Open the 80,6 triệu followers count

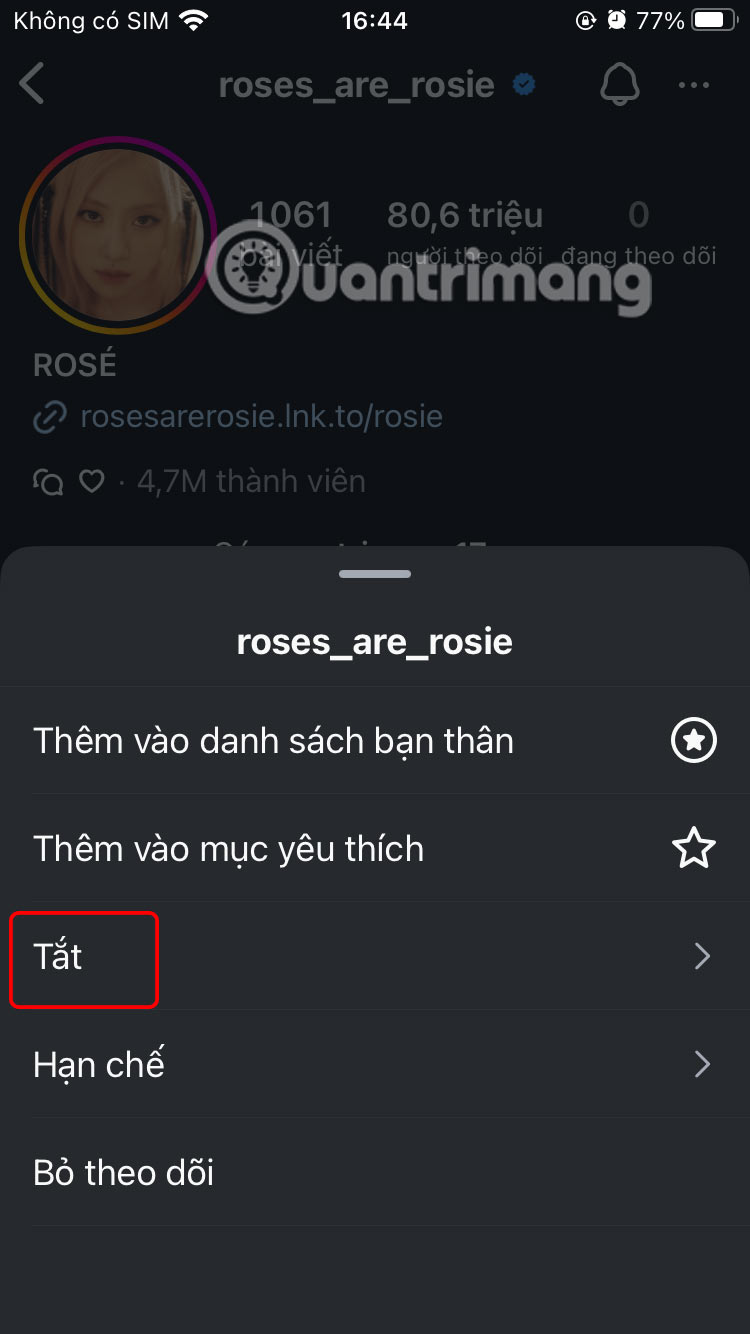click(x=465, y=234)
